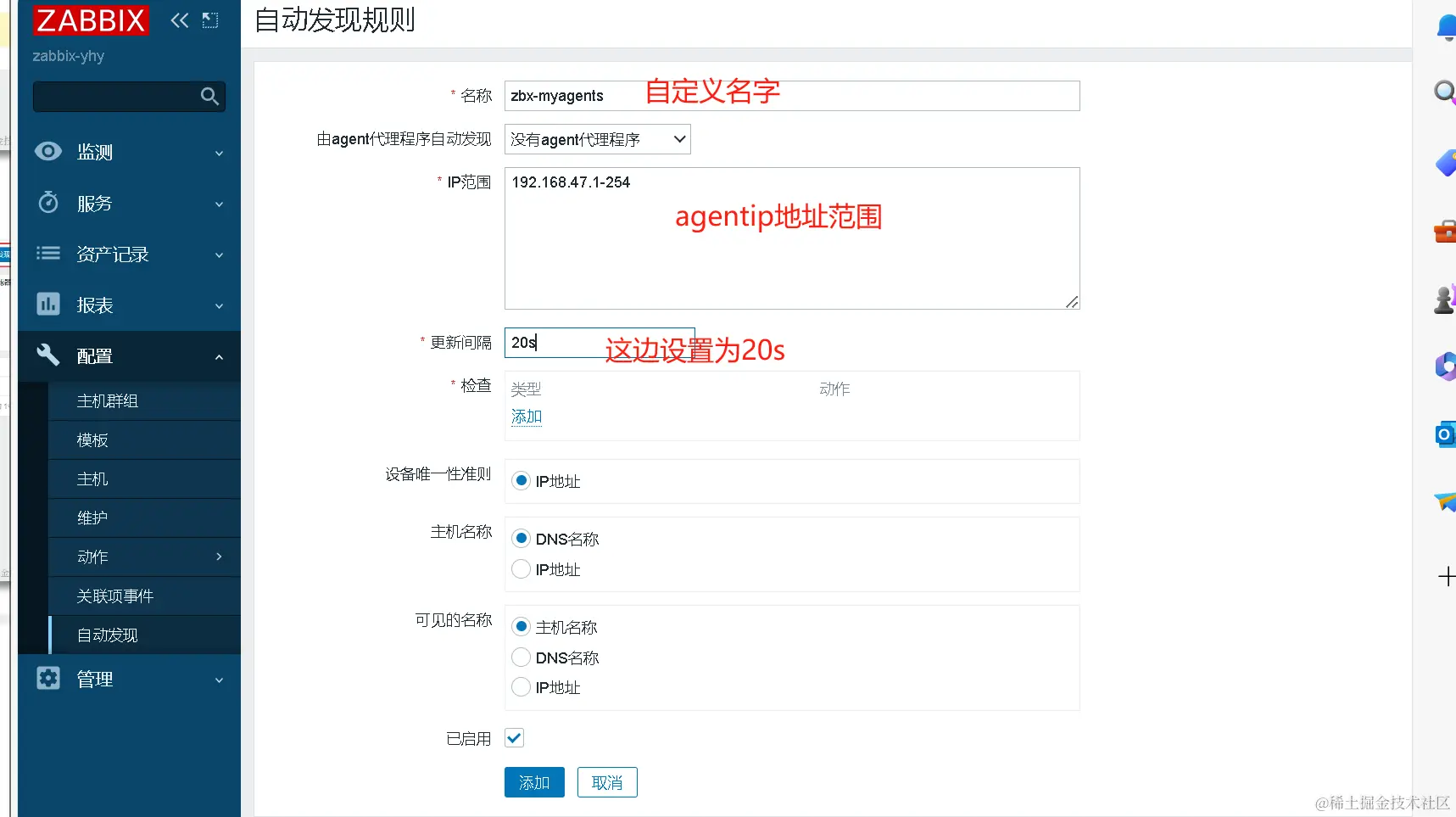1456x817 pixels.
Task: Click the gear icon next to 管理
Action: 48,678
